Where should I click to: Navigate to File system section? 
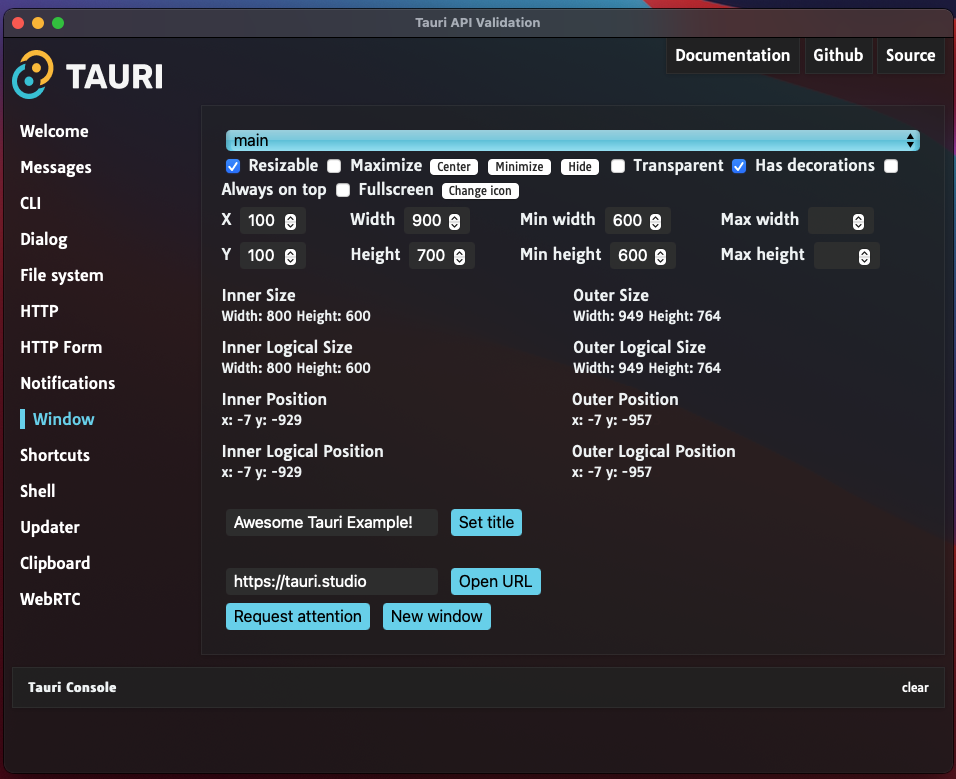62,275
